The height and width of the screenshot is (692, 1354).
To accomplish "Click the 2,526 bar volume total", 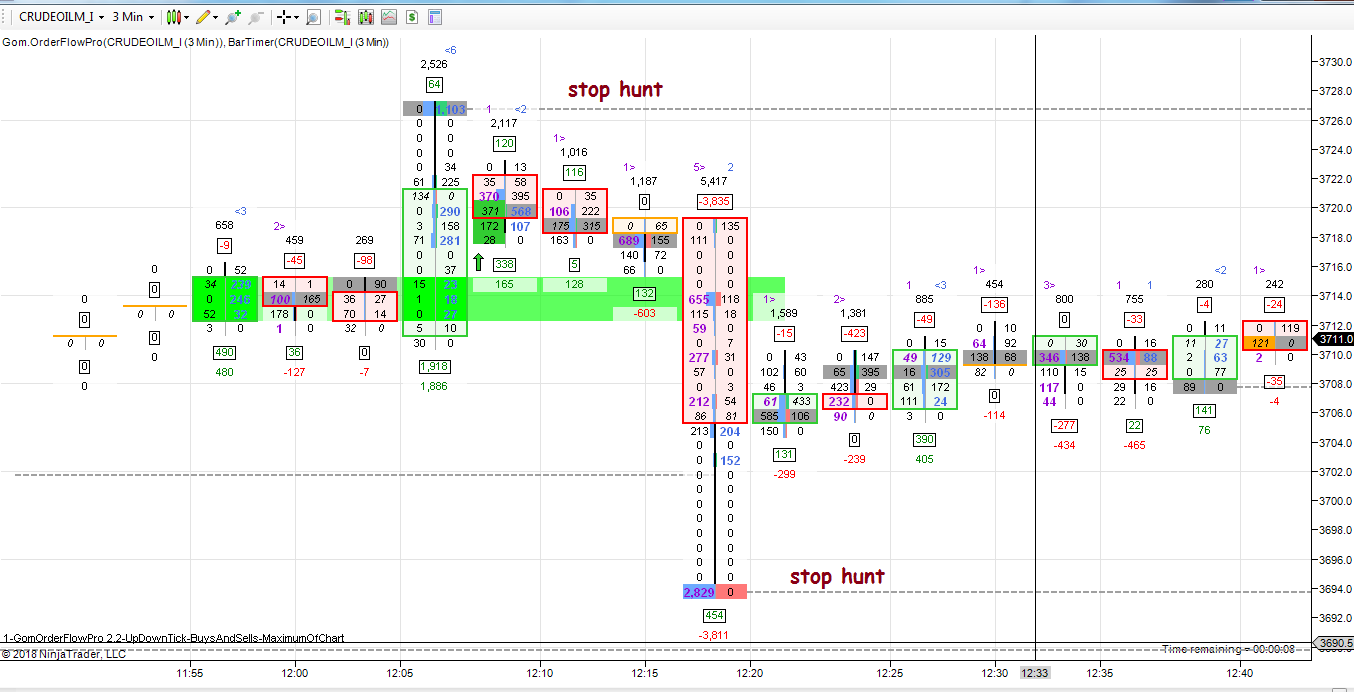I will tap(435, 66).
